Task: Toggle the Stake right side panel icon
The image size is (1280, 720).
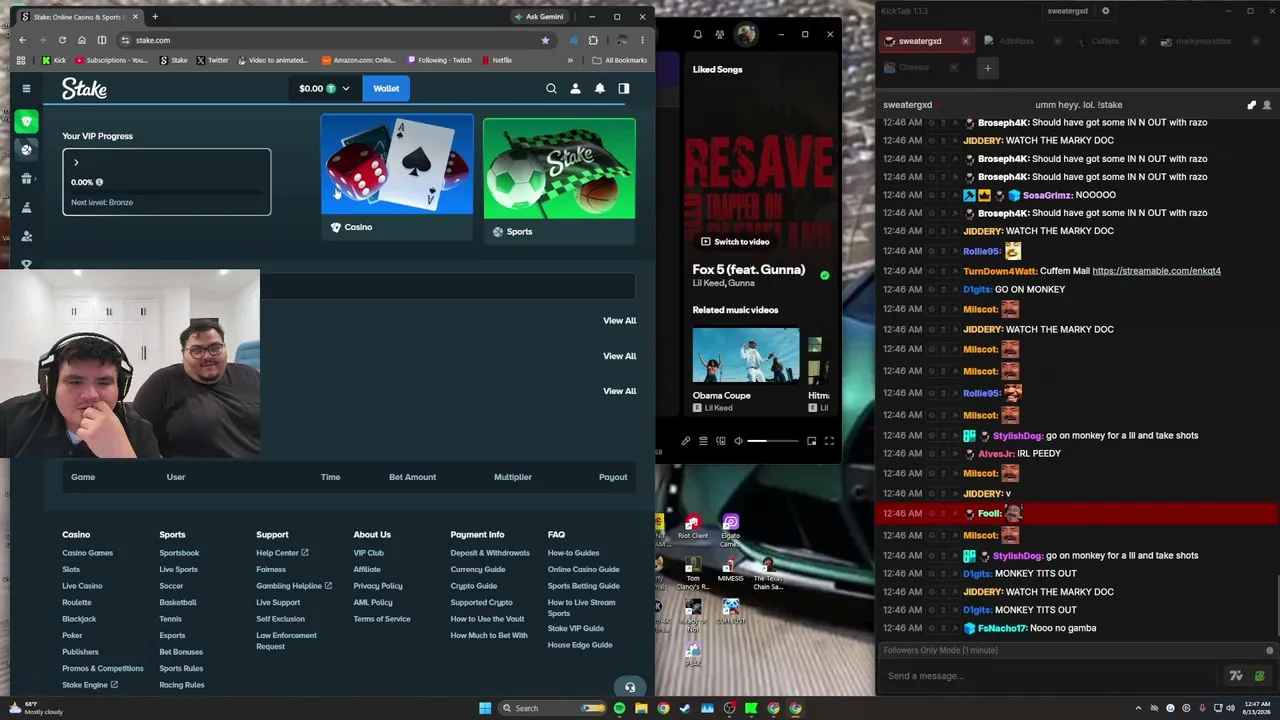Action: (624, 89)
